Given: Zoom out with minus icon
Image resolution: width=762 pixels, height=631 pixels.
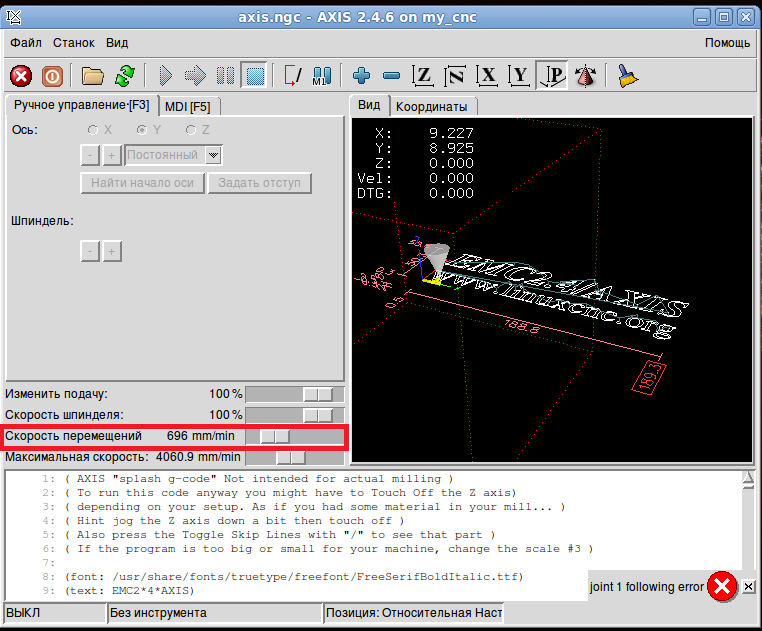Looking at the screenshot, I should (391, 76).
